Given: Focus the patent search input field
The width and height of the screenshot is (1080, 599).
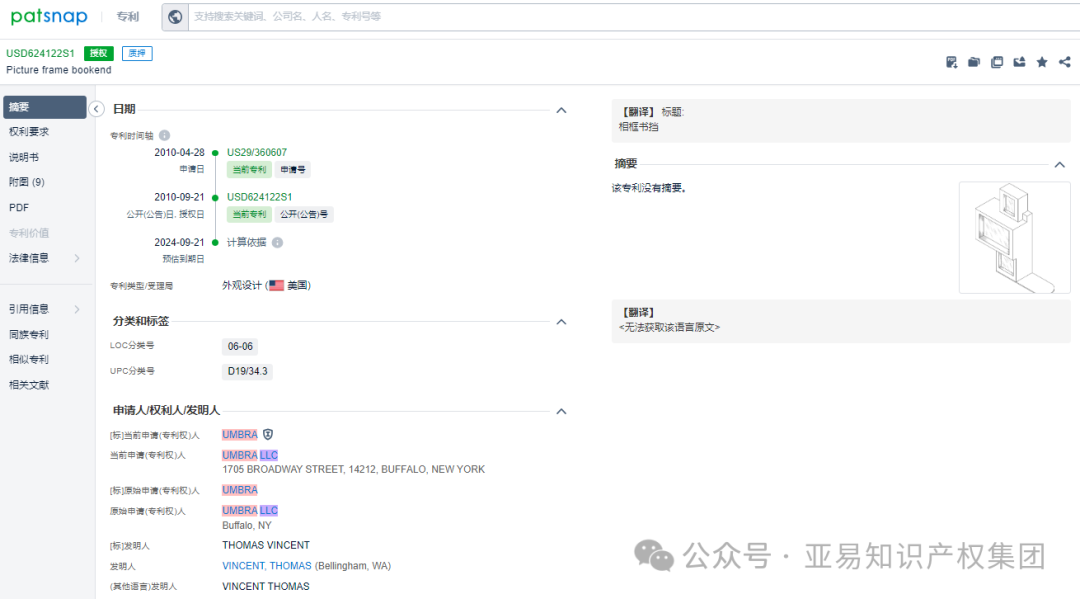Looking at the screenshot, I should [634, 17].
